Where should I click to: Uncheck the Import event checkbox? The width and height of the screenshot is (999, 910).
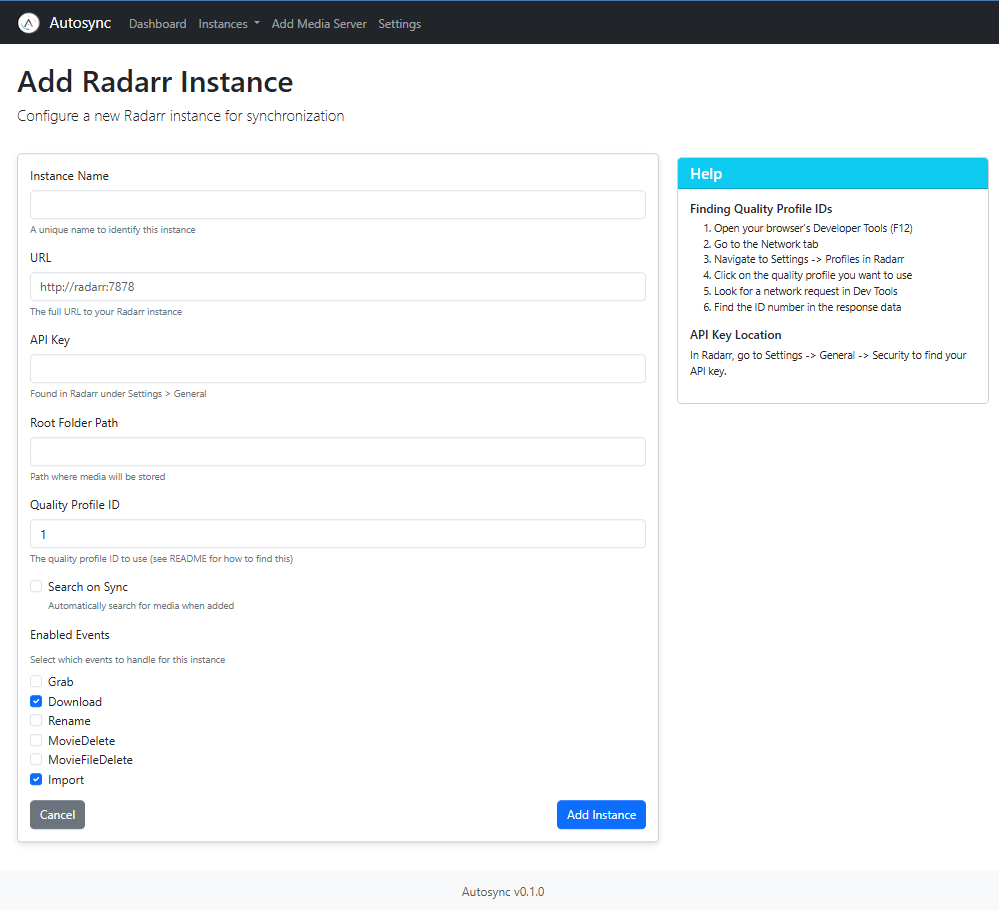tap(36, 779)
